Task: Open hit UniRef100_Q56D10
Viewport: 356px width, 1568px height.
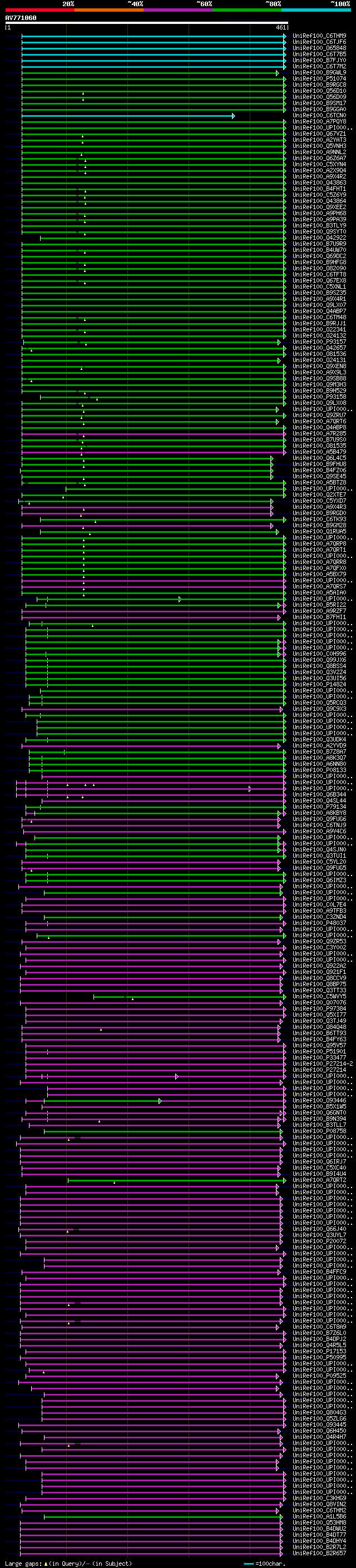Action: coord(319,91)
